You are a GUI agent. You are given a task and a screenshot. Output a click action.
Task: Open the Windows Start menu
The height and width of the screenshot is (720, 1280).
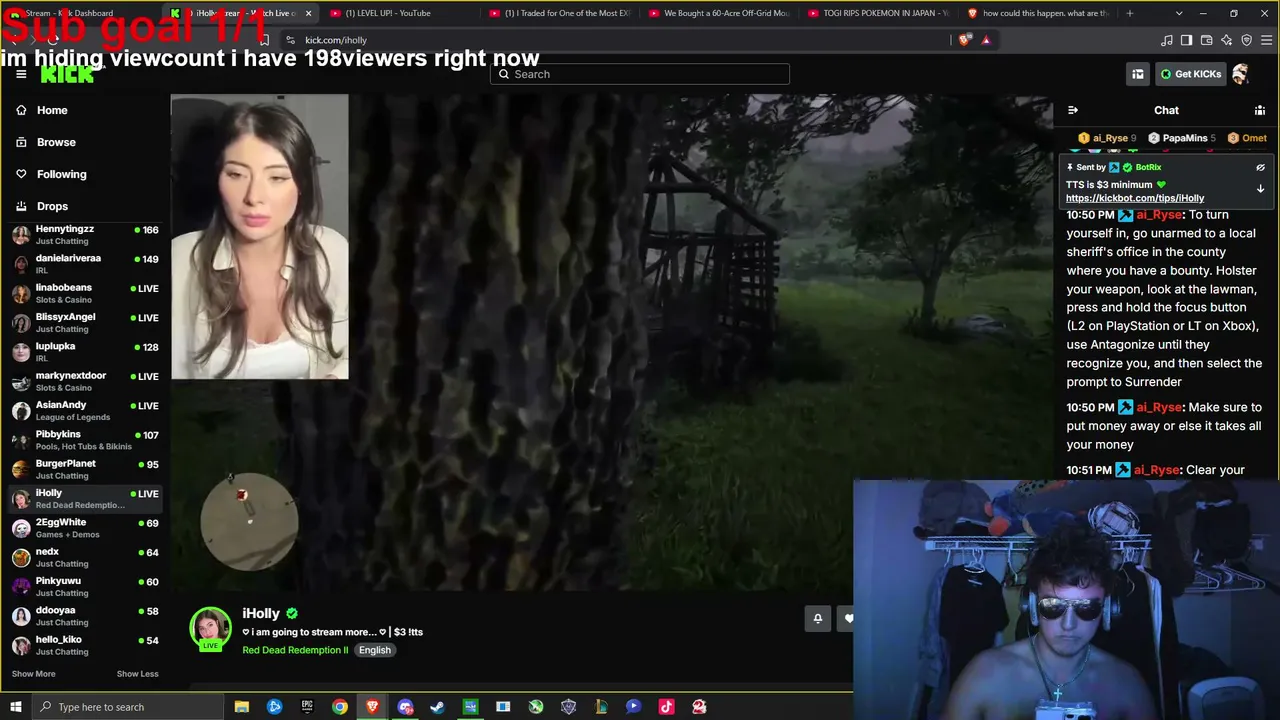point(15,707)
